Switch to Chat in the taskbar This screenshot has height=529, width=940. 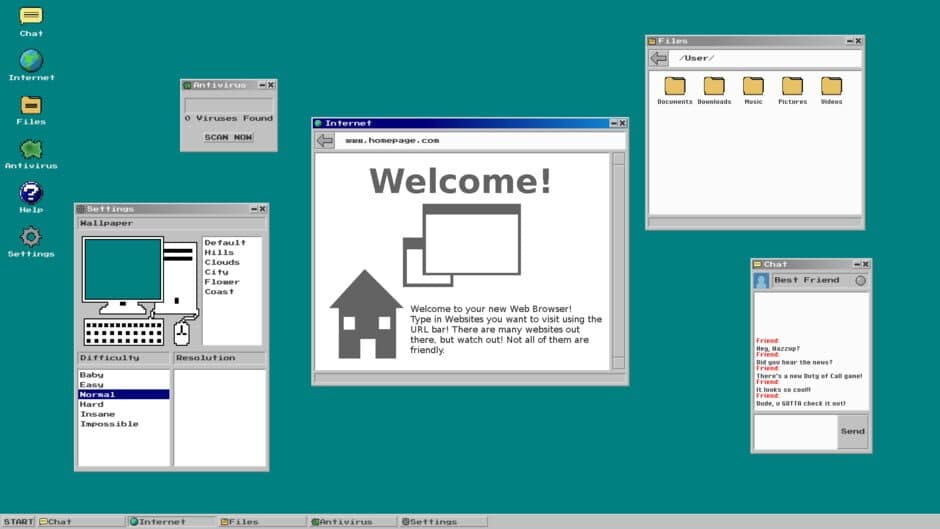coord(81,522)
